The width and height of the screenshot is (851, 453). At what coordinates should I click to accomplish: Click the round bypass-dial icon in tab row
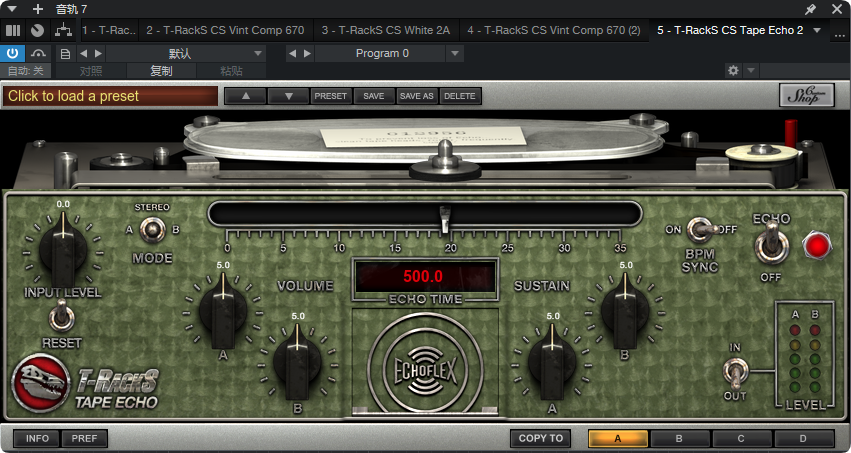(x=37, y=30)
